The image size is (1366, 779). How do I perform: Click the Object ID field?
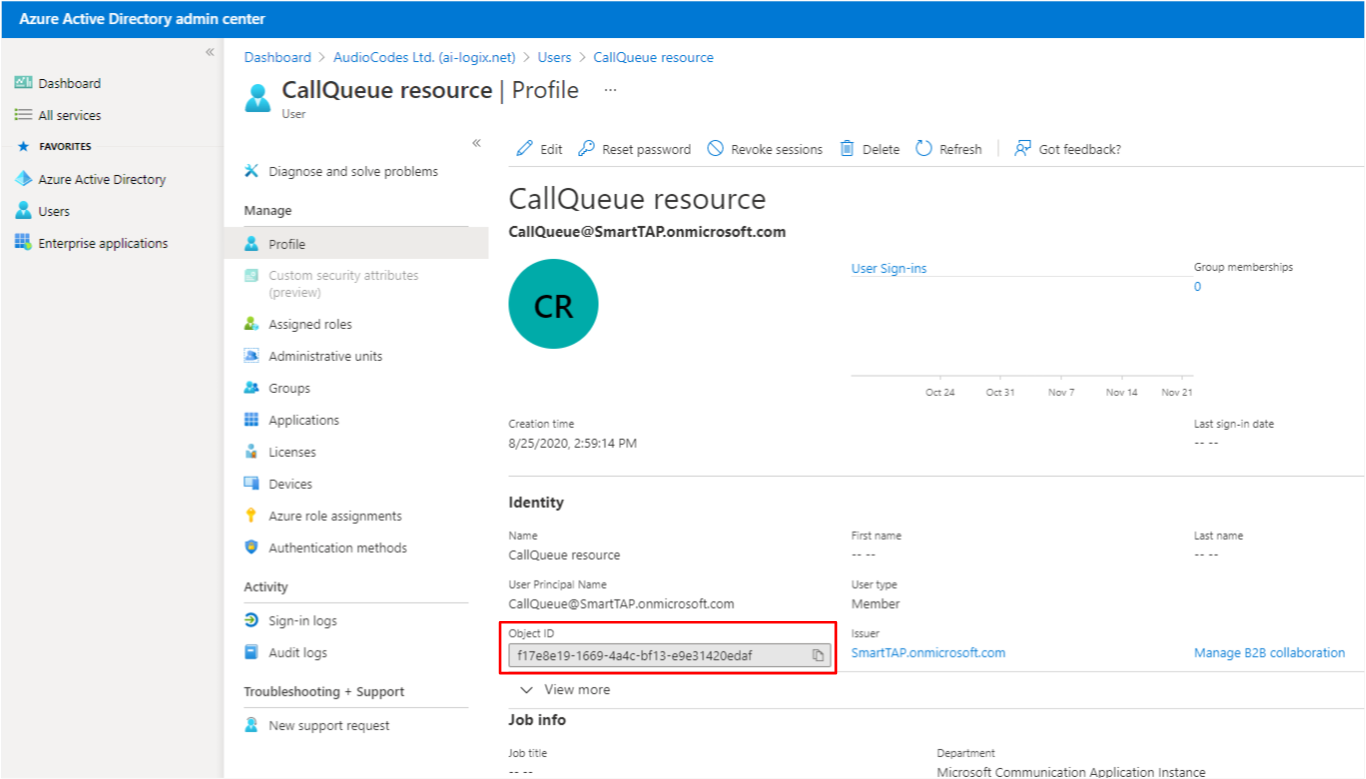tap(669, 656)
